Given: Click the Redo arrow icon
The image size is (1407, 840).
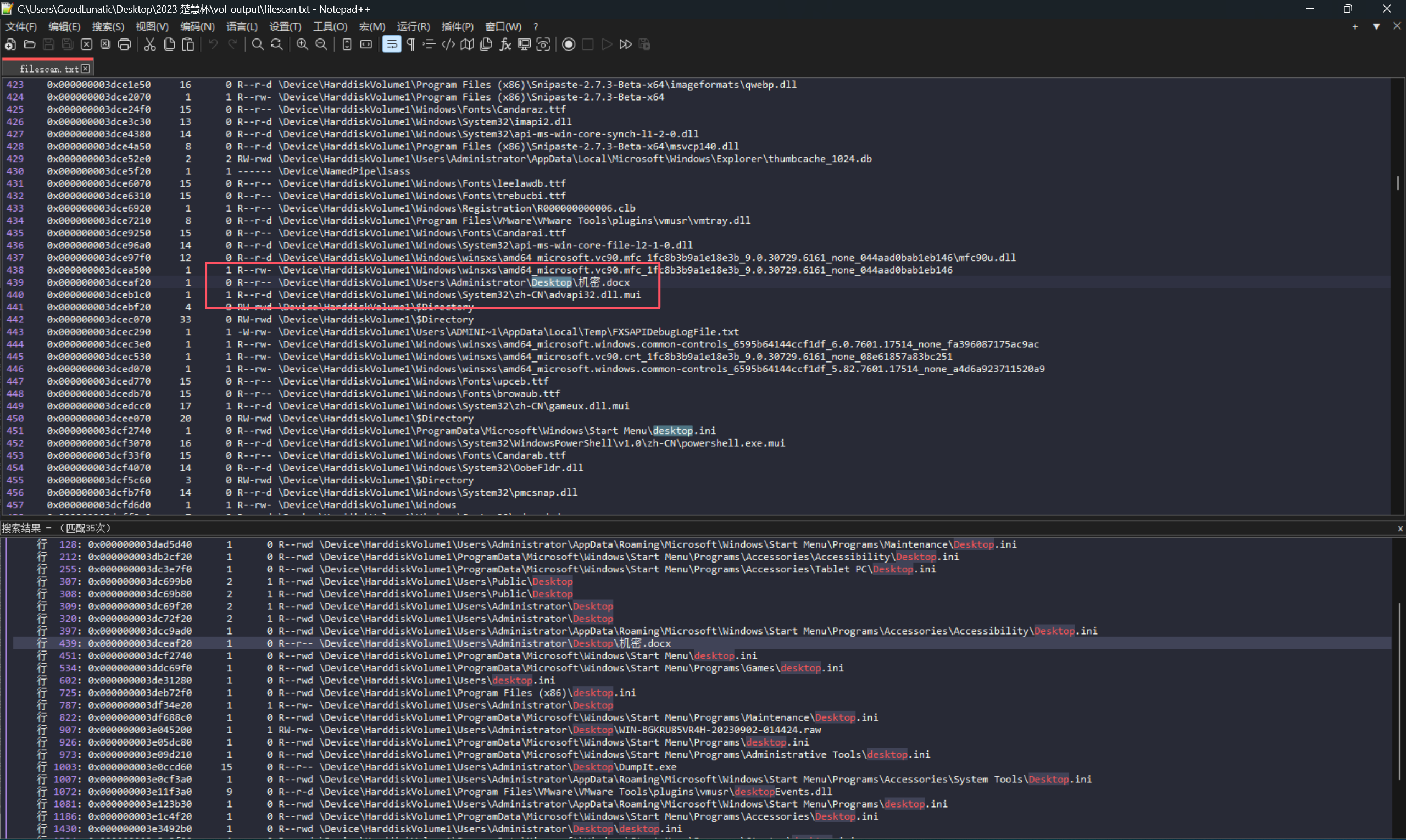Looking at the screenshot, I should [x=232, y=44].
